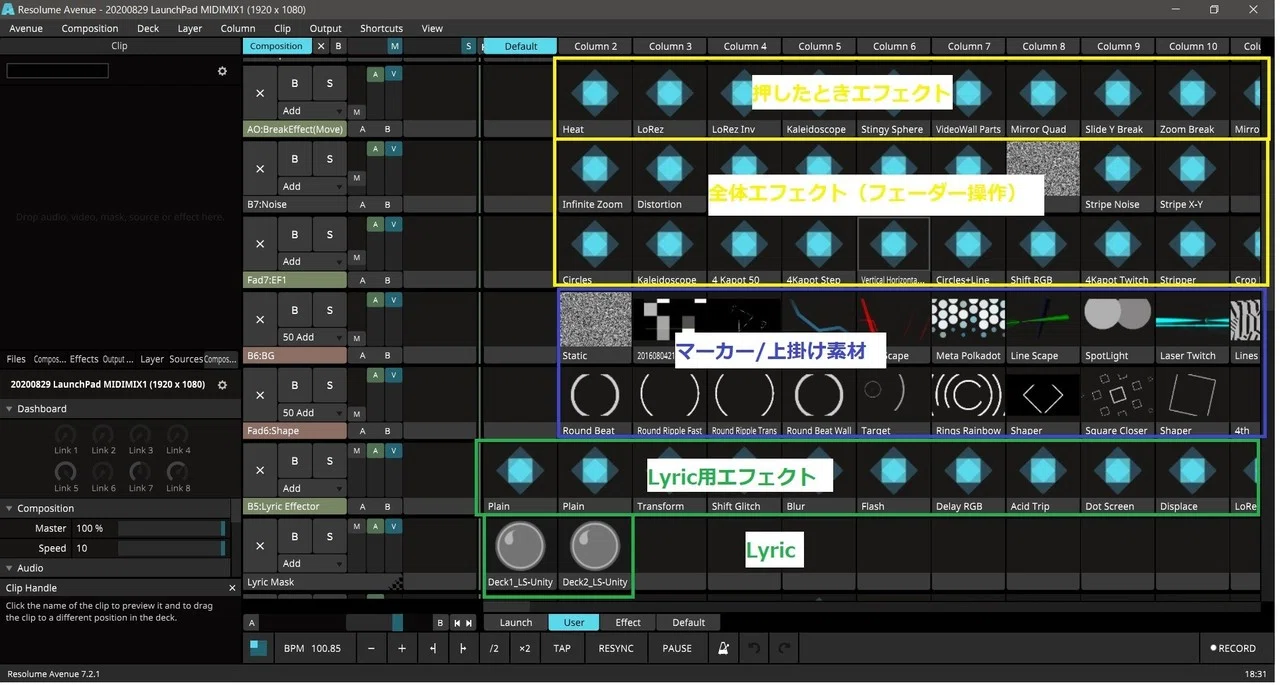Clear the B7:Noise layer with its X
The height and width of the screenshot is (685, 1280).
pos(260,168)
